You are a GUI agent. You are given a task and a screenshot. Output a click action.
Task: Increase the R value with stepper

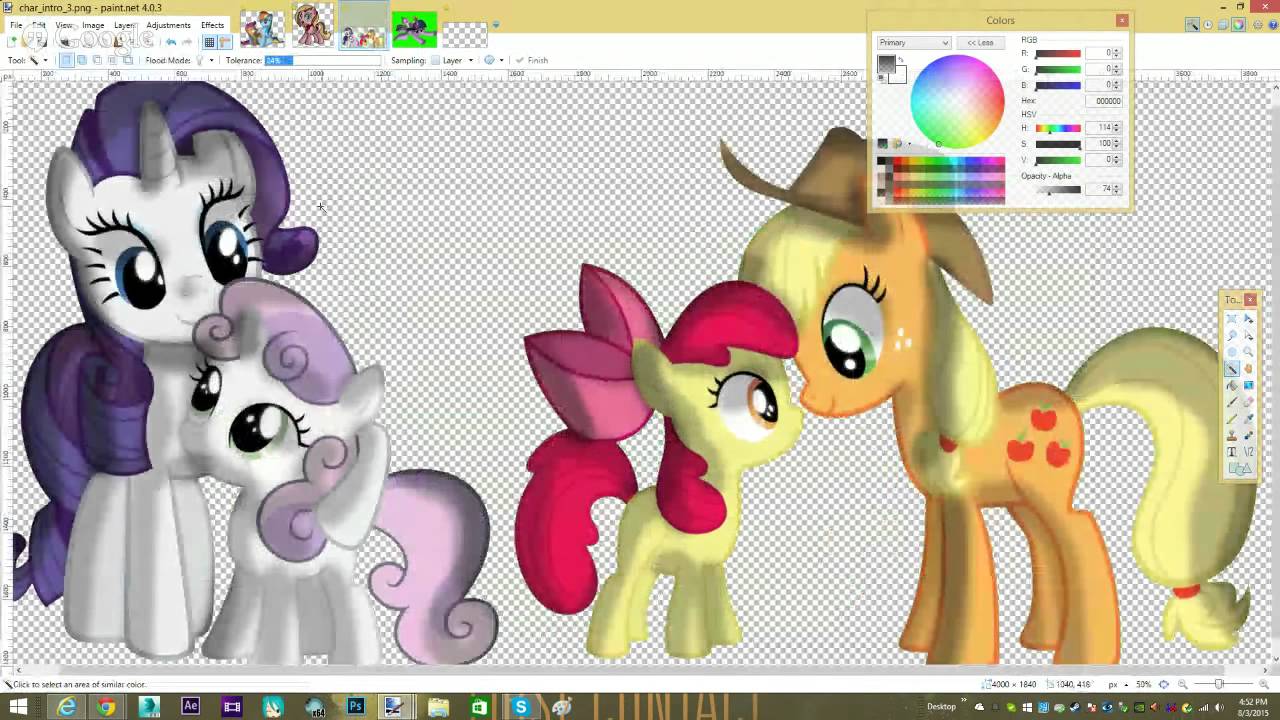tap(1117, 50)
